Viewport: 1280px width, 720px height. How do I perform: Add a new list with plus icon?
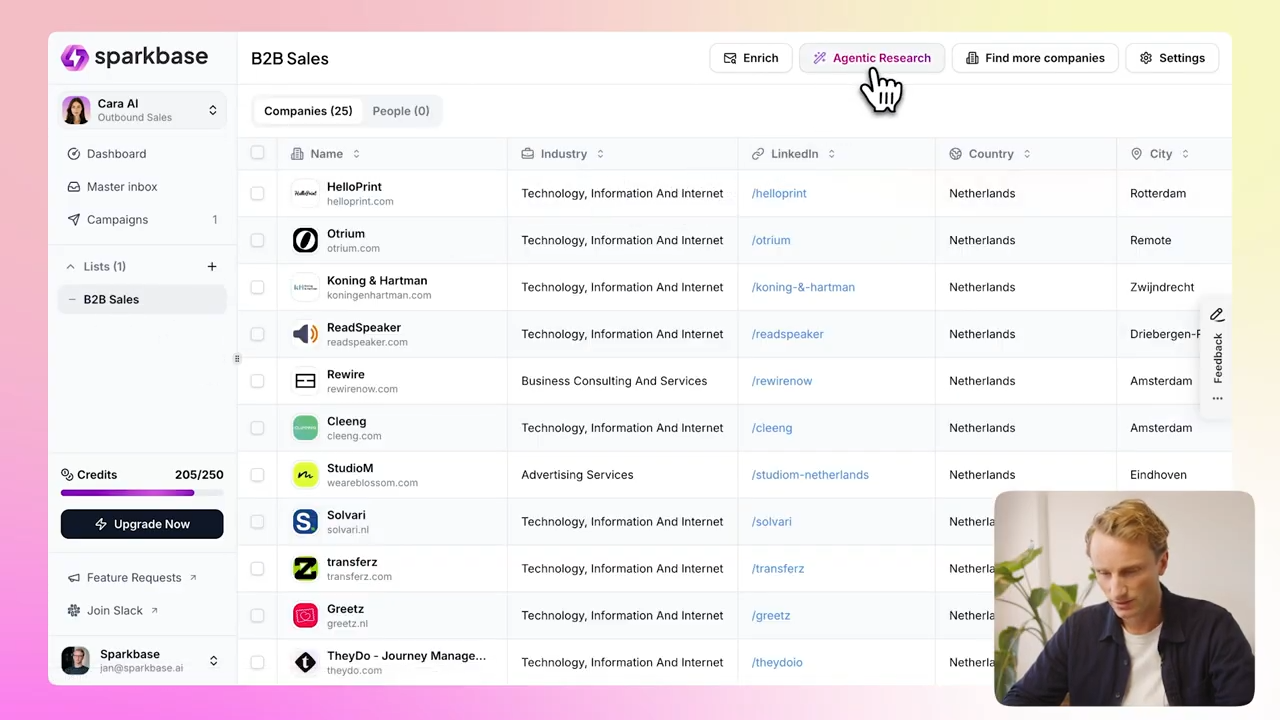point(212,267)
